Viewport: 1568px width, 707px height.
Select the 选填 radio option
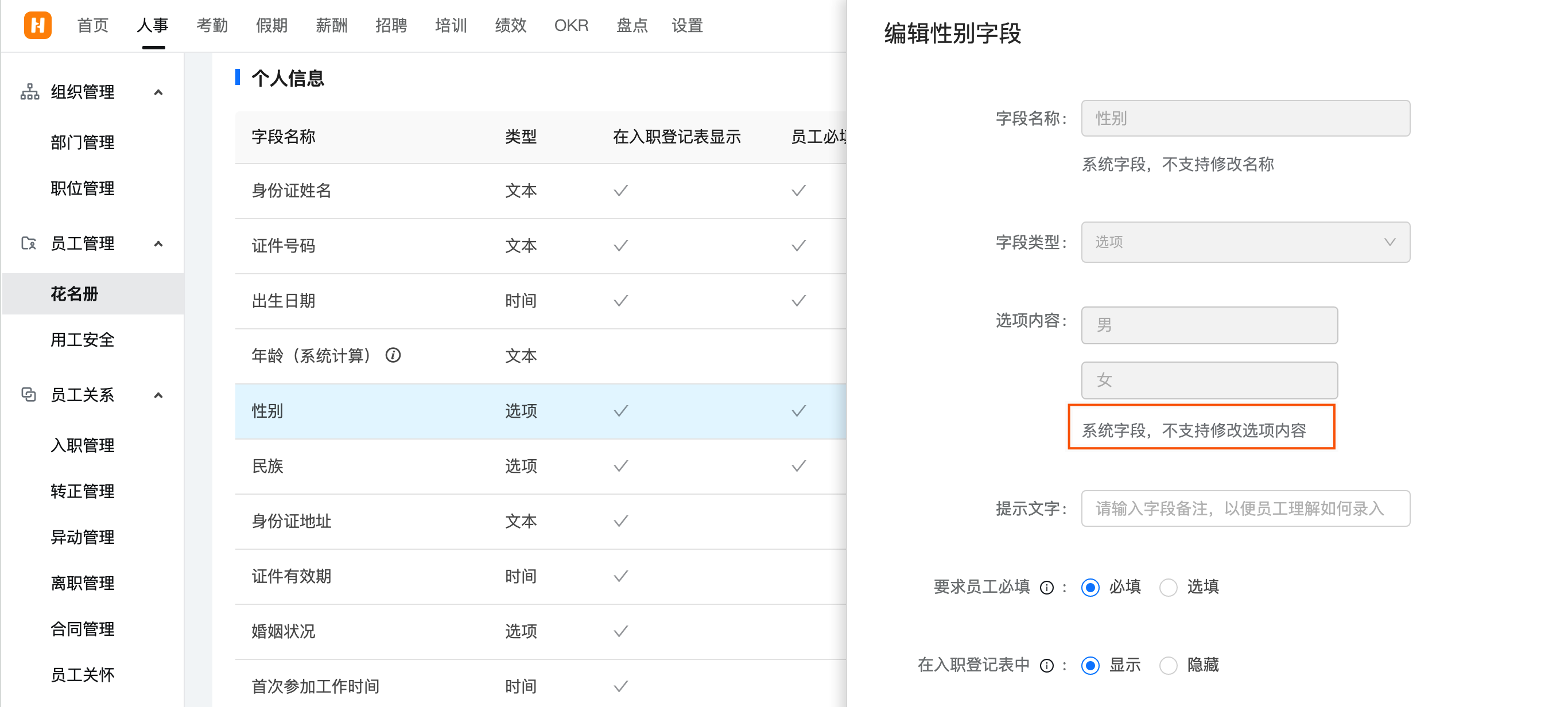(x=1167, y=587)
